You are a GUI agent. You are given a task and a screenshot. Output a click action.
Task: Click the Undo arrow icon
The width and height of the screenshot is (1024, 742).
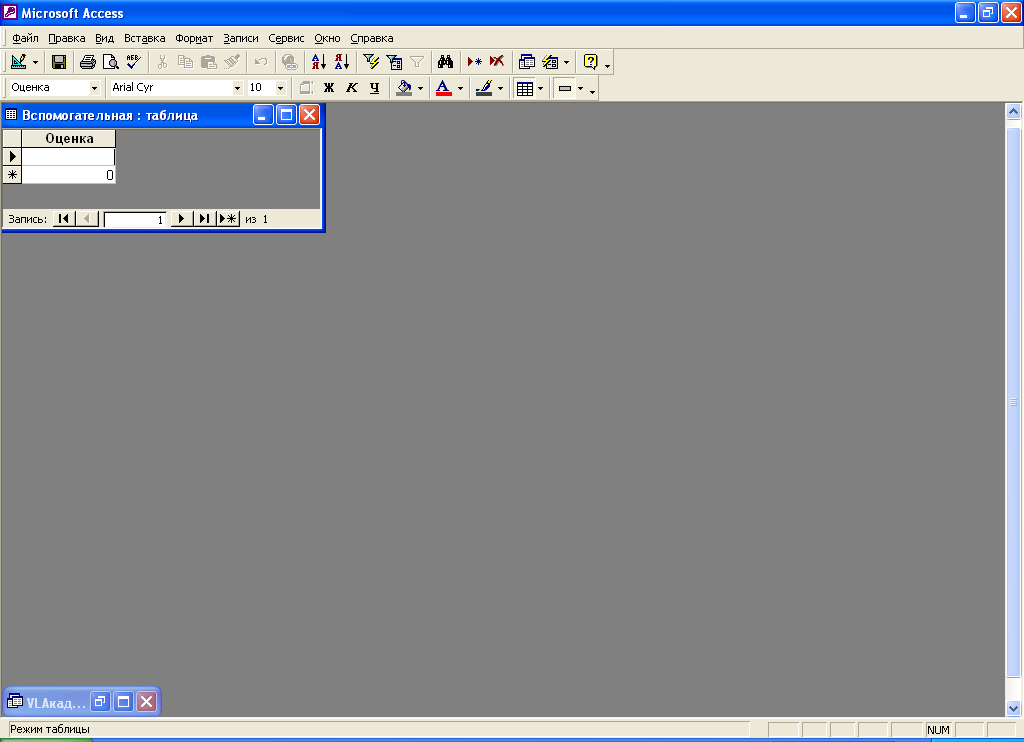coord(261,62)
